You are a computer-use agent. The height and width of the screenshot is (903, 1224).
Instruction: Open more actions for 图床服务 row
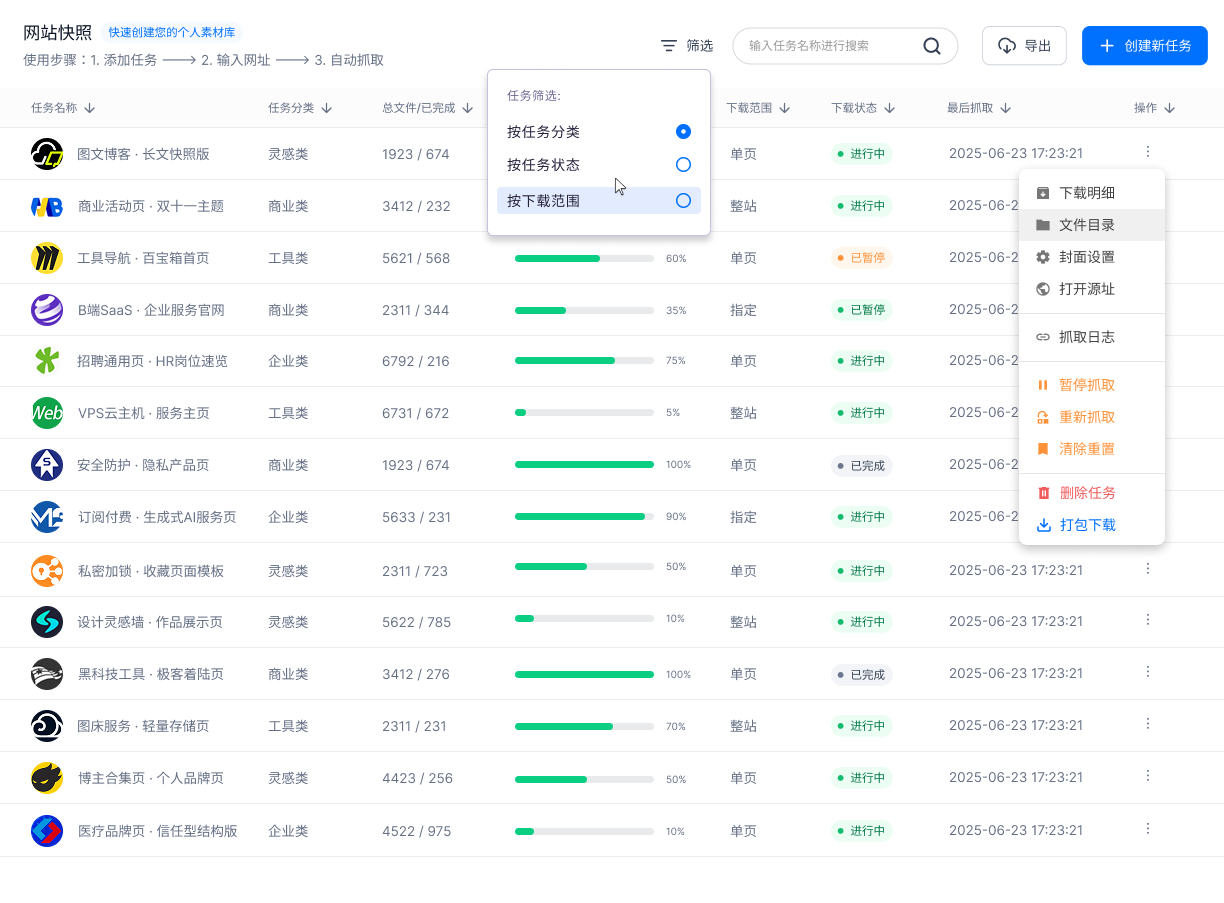[x=1148, y=723]
